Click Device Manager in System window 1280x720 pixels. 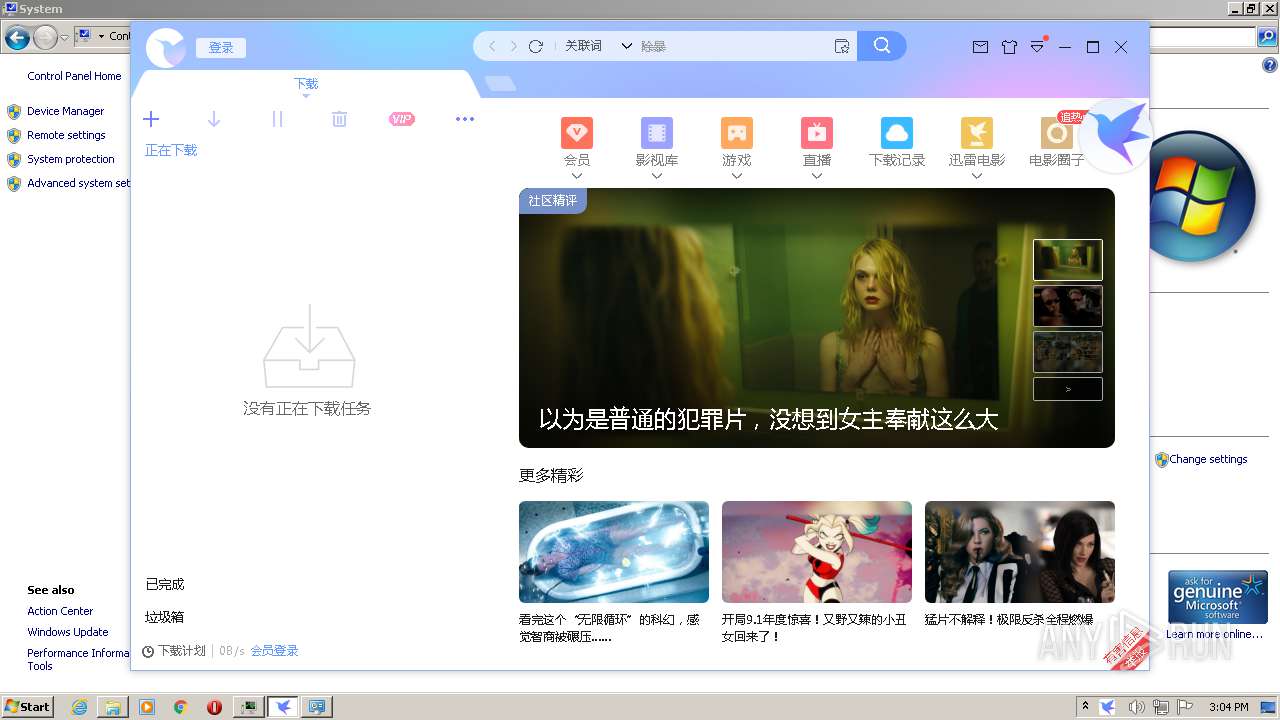point(66,111)
